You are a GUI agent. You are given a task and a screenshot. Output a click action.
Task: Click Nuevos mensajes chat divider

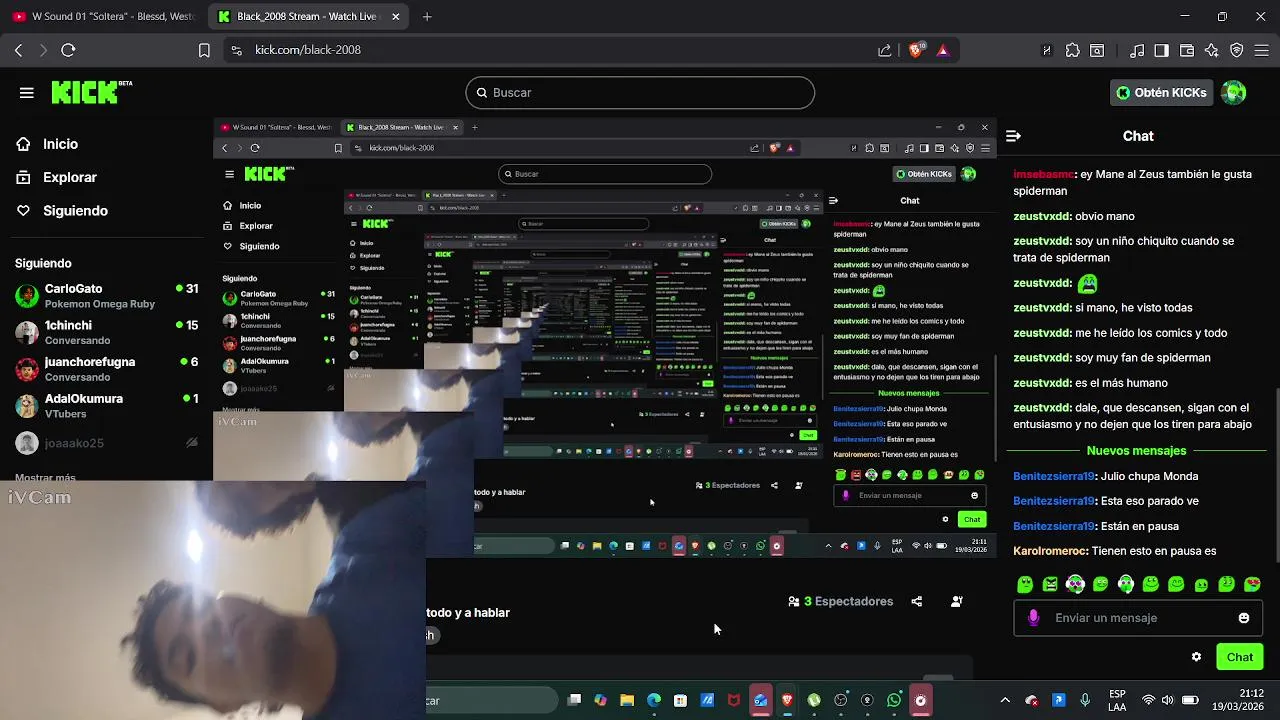pos(1136,451)
